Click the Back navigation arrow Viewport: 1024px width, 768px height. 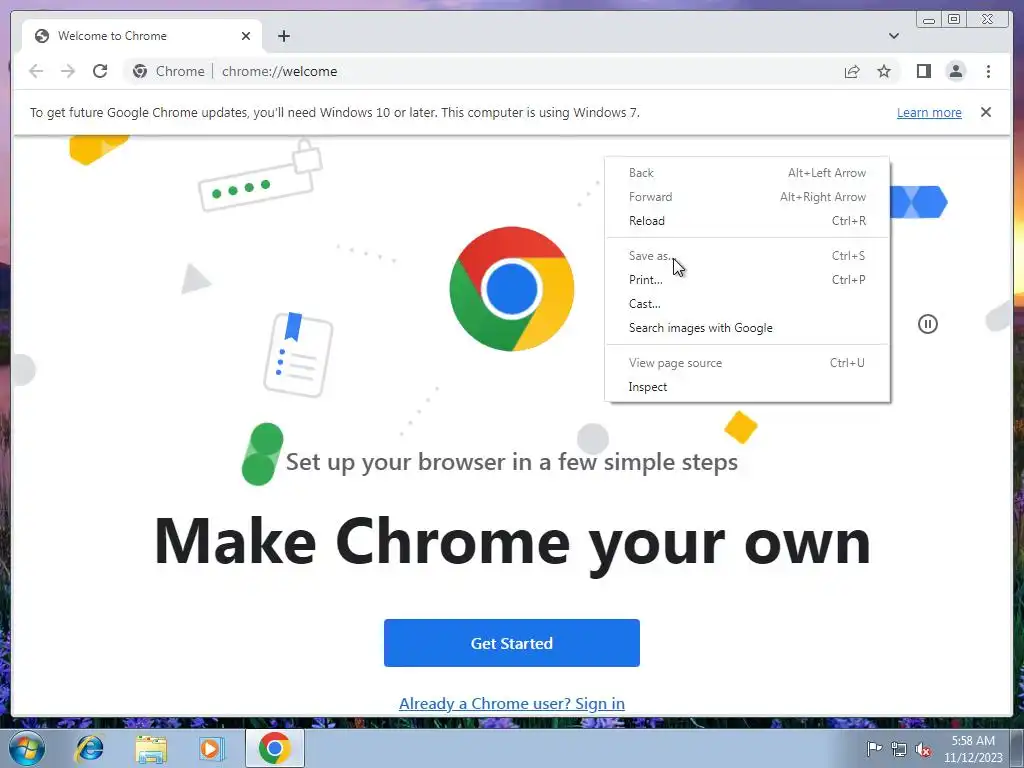(x=36, y=71)
